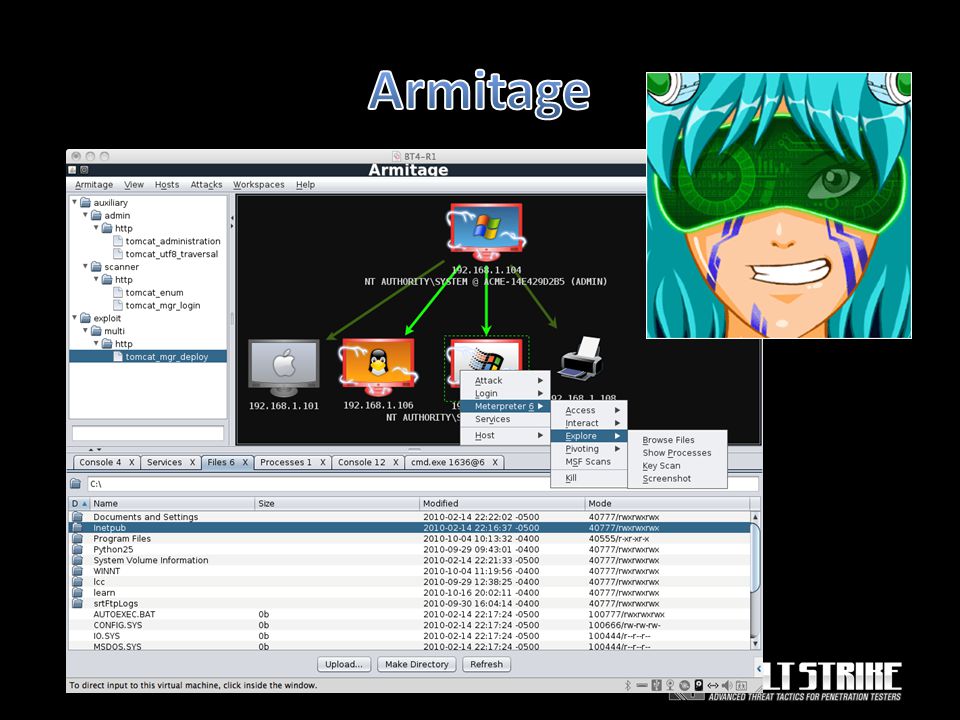Click the Refresh button
This screenshot has width=960, height=720.
click(x=486, y=664)
